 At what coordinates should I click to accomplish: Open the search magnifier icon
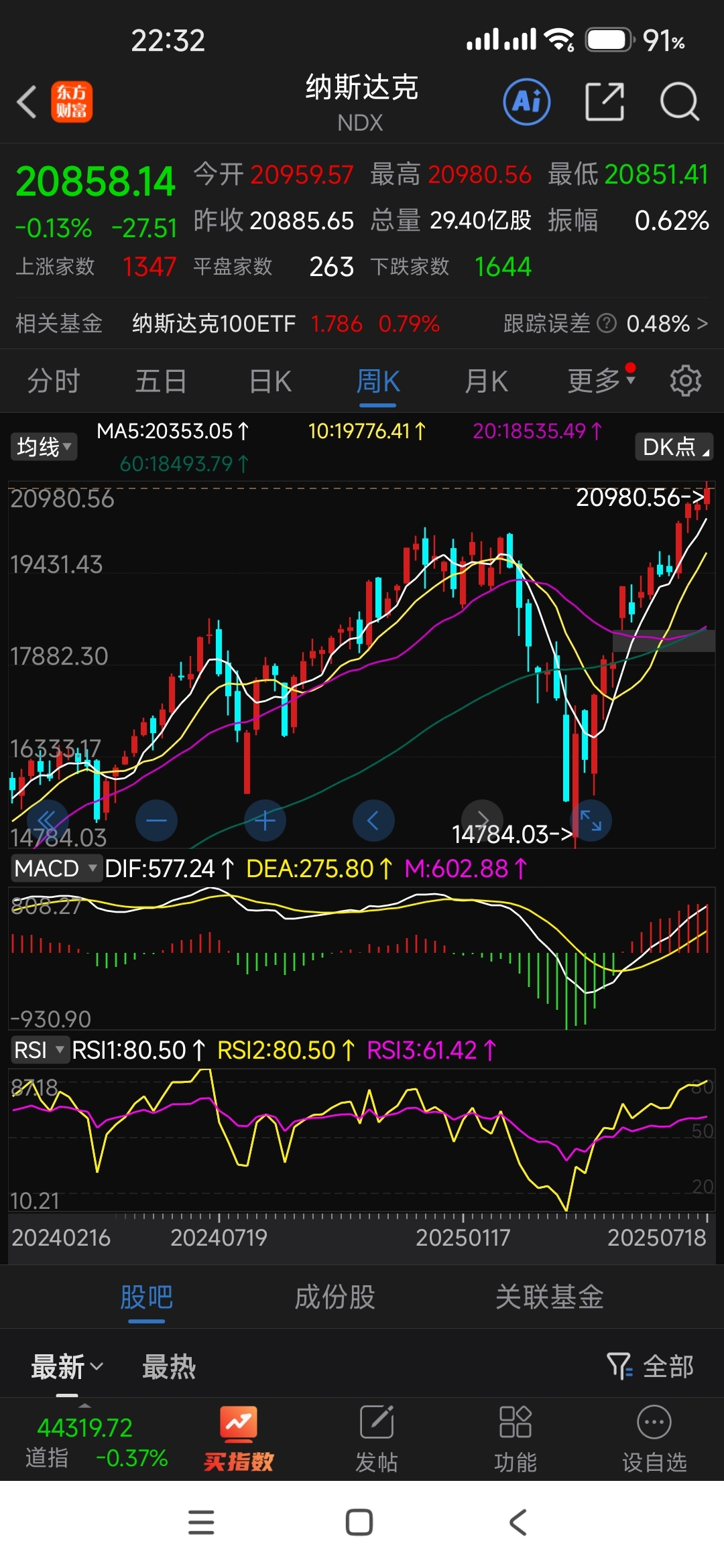pos(680,102)
